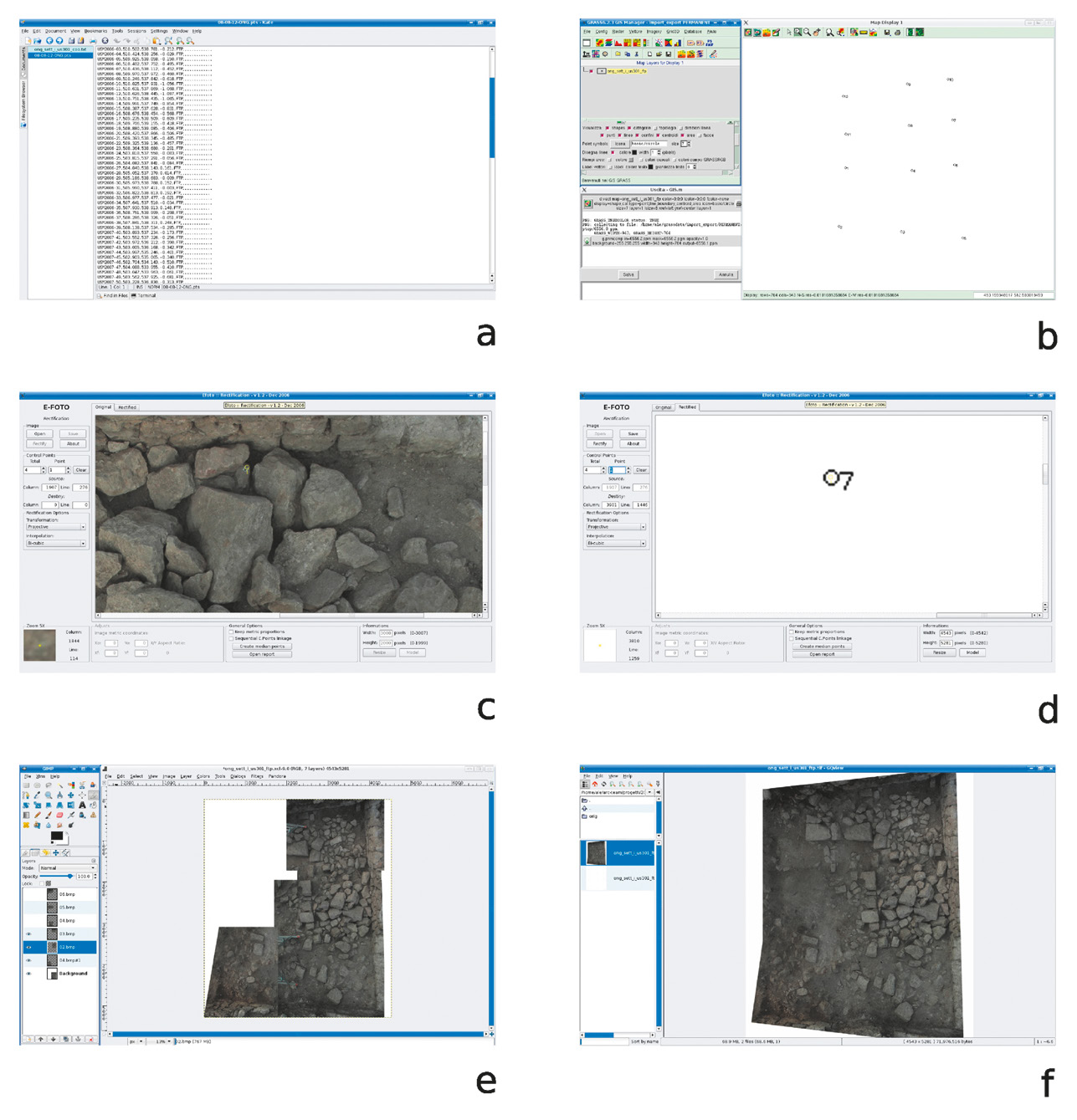Screen dimensions: 1077x1120
Task: Switch to Original tab in E-Foto window showing '07'
Action: tap(663, 407)
